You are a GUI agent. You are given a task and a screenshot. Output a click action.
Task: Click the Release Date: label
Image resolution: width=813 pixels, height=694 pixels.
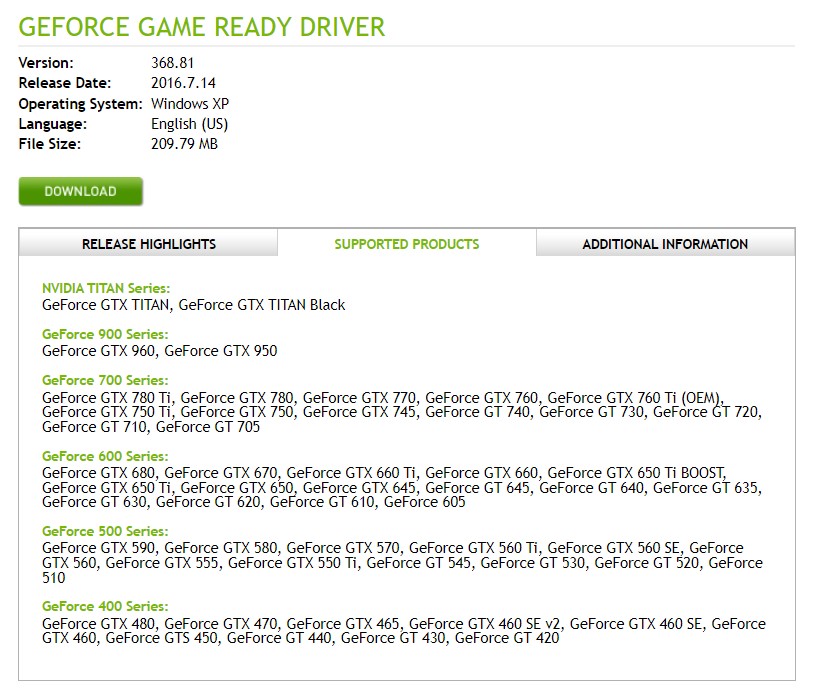coord(65,83)
